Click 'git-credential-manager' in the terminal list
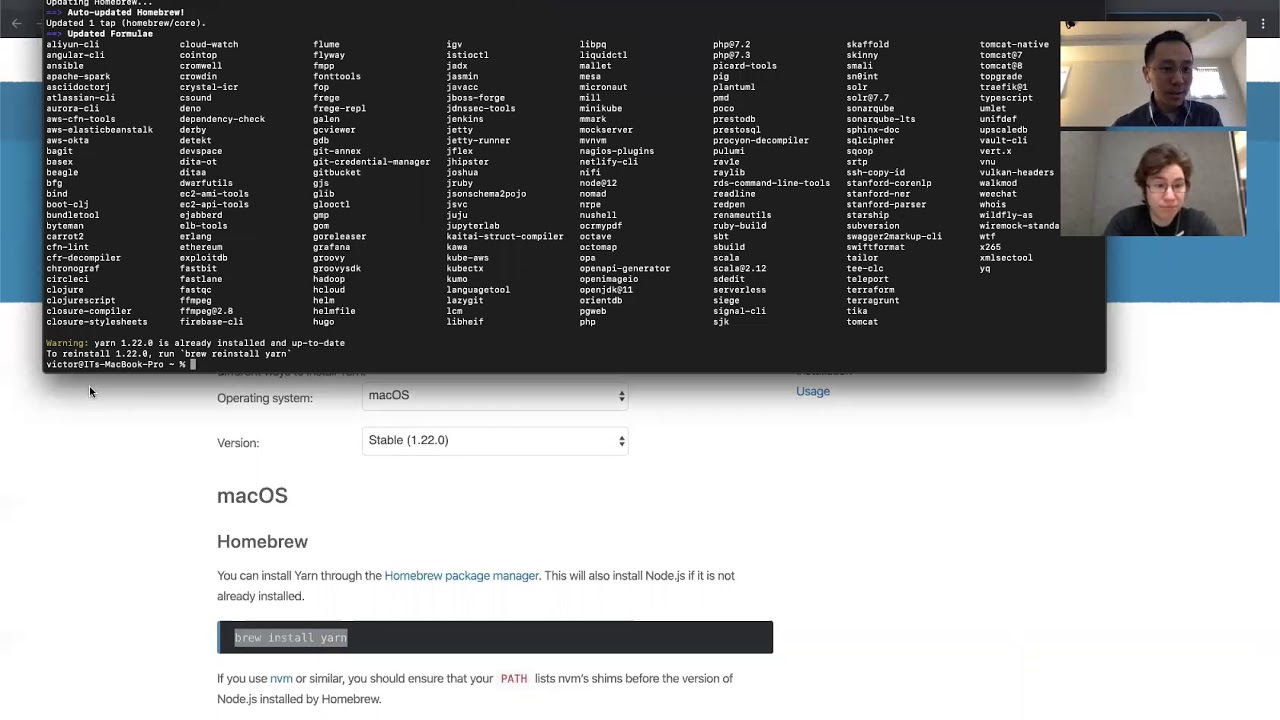The width and height of the screenshot is (1280, 720). (371, 162)
